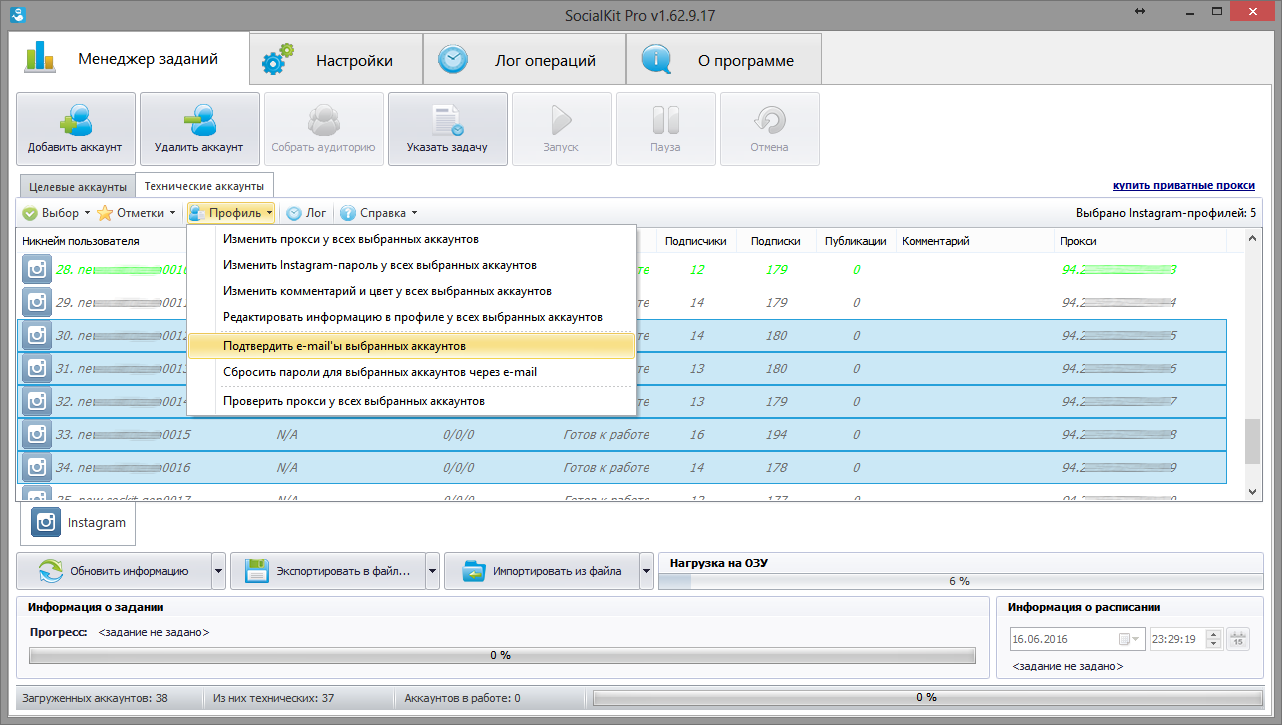Choose Изменить прокси у всех выбранных аккаунтов
Image resolution: width=1282 pixels, height=725 pixels.
pyautogui.click(x=411, y=239)
